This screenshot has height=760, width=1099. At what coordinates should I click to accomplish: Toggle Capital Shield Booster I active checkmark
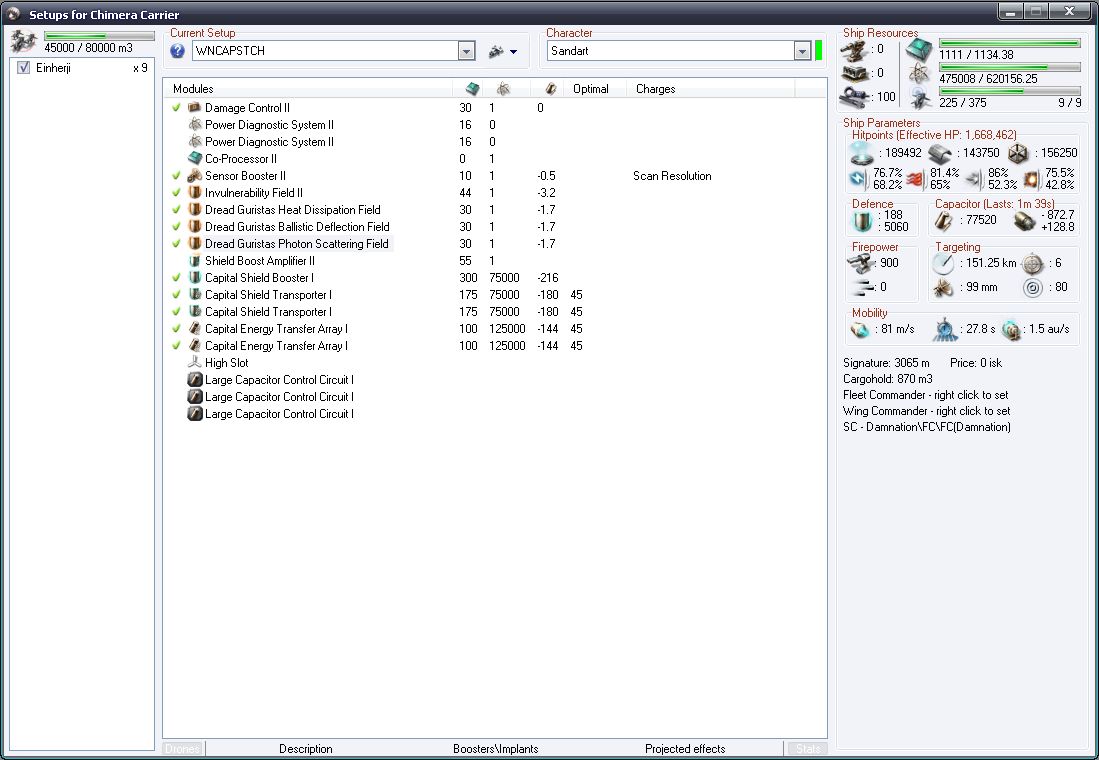[x=176, y=278]
